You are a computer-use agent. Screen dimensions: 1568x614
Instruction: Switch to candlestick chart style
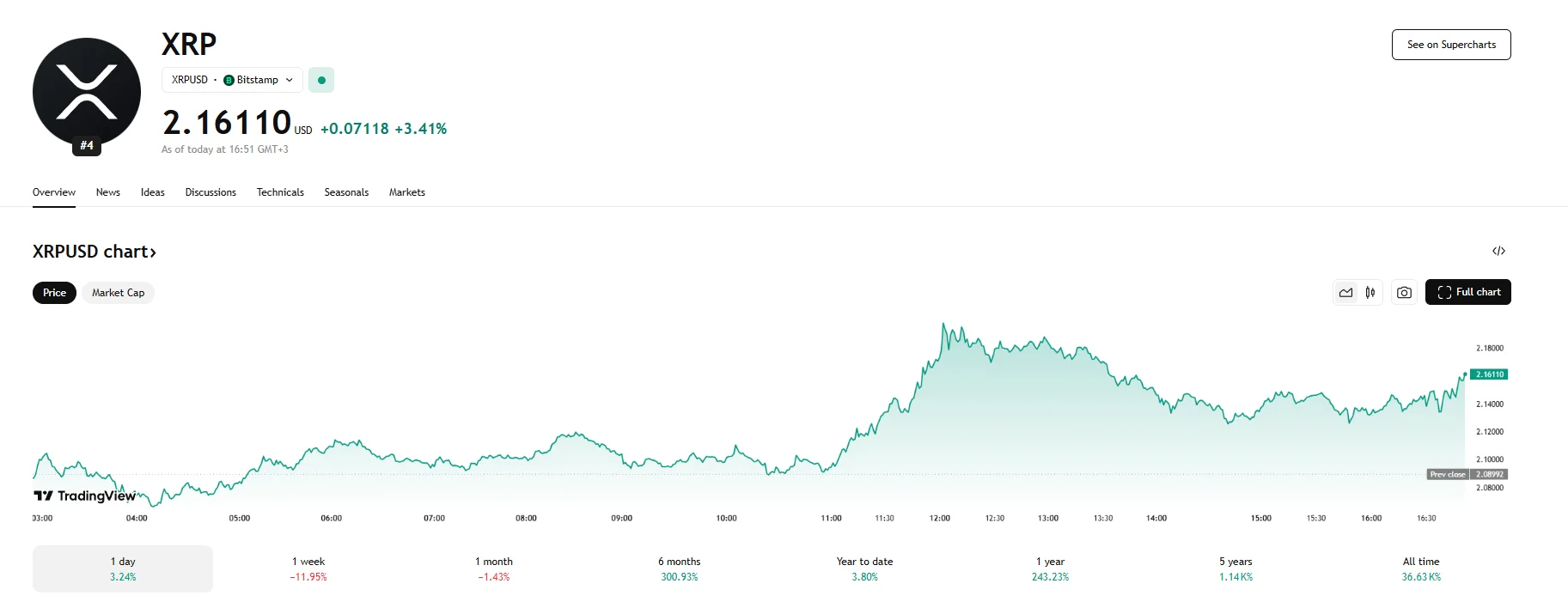point(1370,293)
